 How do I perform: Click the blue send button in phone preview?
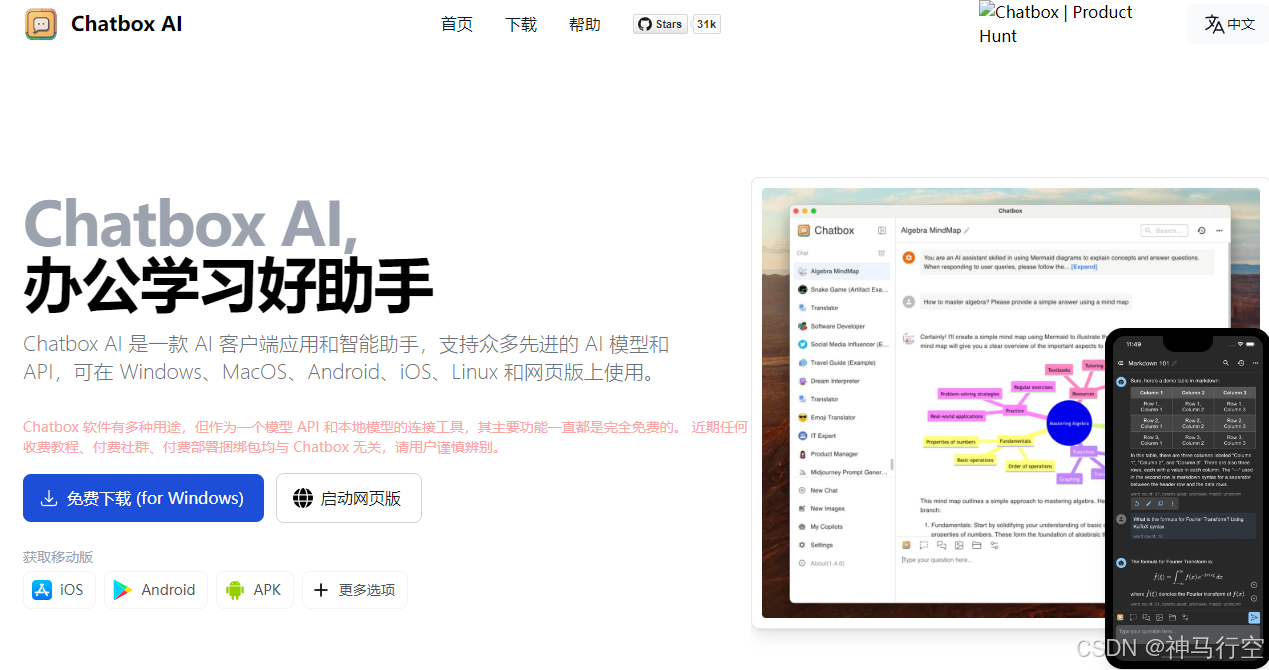(1254, 617)
